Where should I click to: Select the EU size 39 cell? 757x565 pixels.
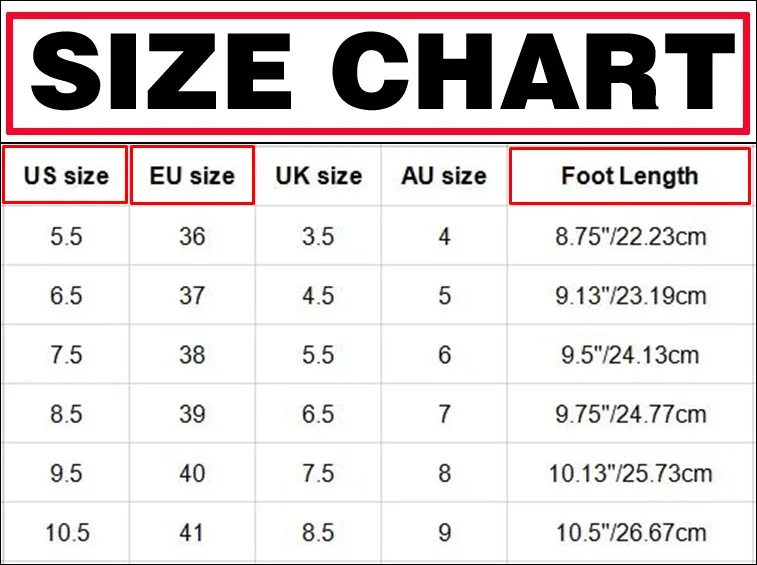tap(192, 414)
